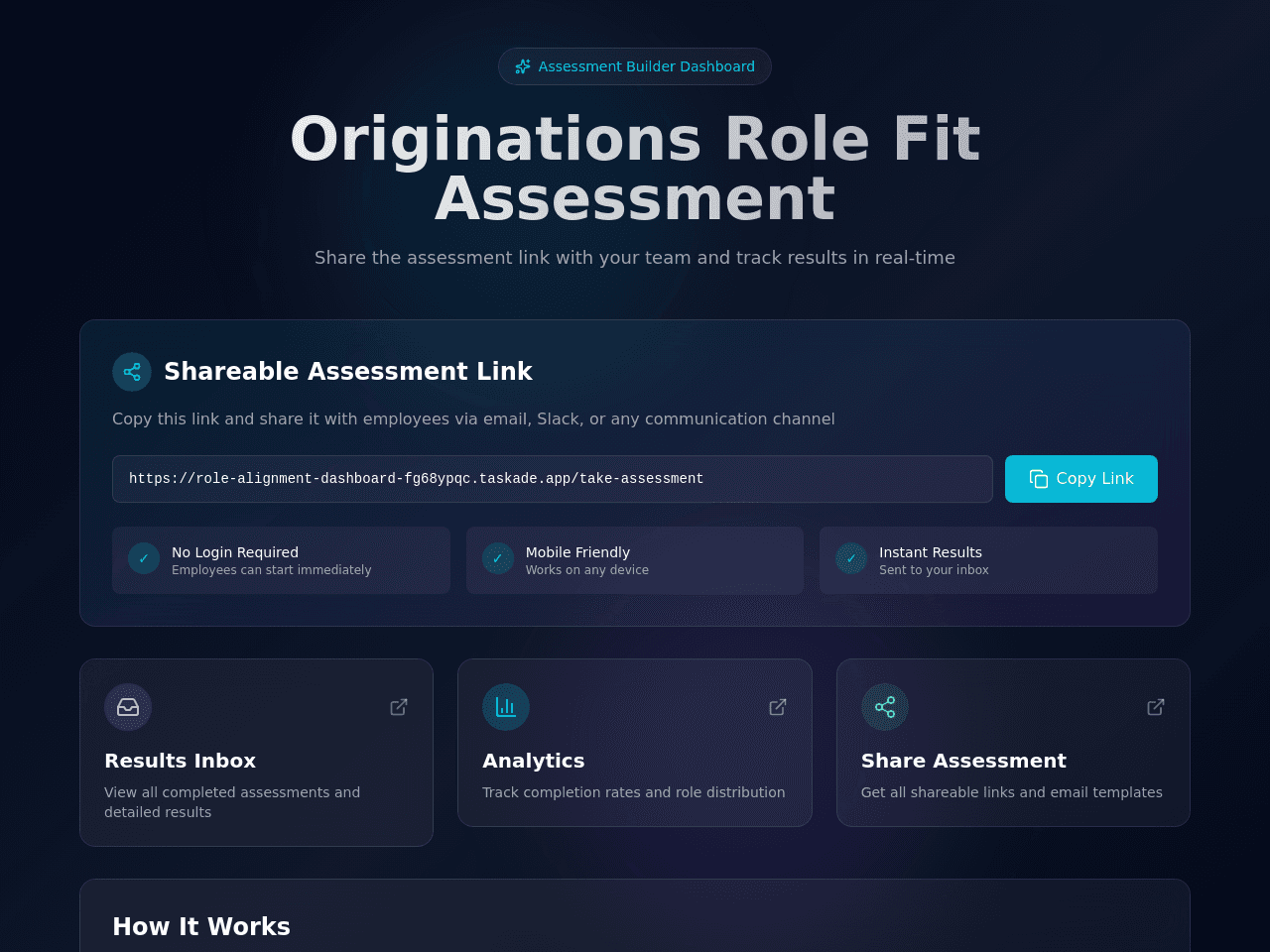Open Analytics via its external link icon
Screen dimensions: 1270x952
[x=778, y=707]
